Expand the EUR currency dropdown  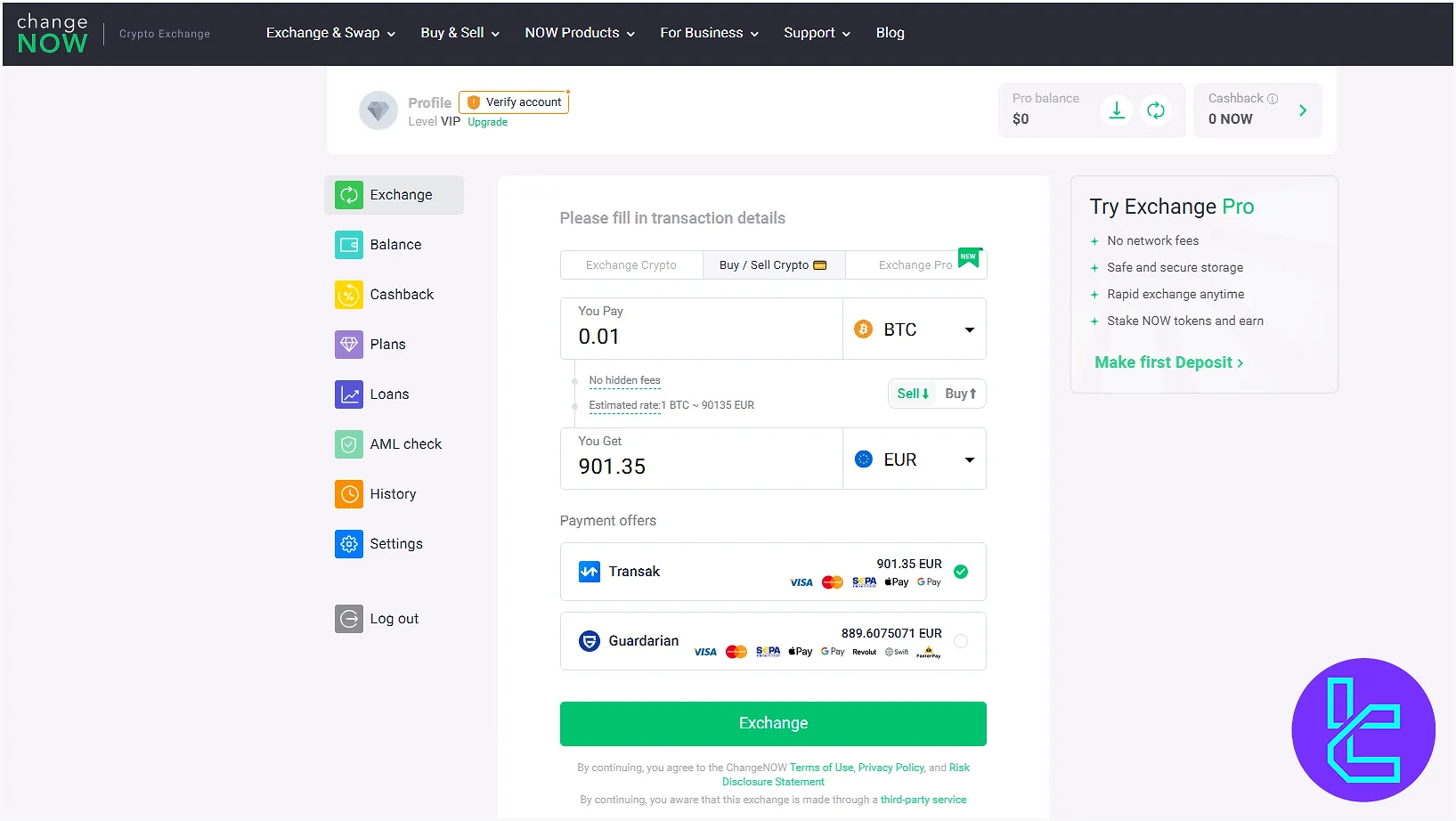[915, 459]
